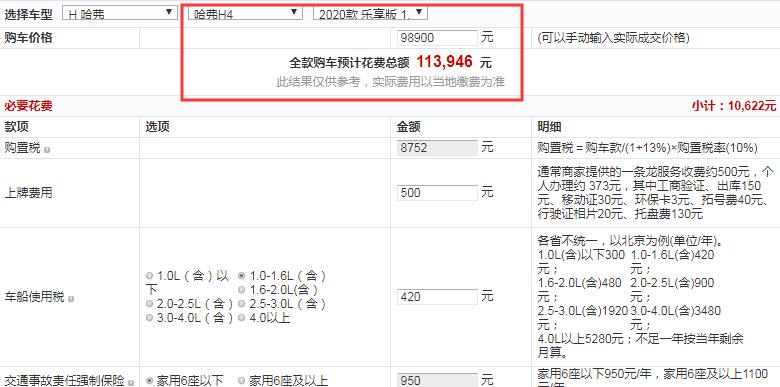This screenshot has width=780, height=387.
Task: Select the 3.0-4.0L（含） displacement option
Action: coord(150,318)
